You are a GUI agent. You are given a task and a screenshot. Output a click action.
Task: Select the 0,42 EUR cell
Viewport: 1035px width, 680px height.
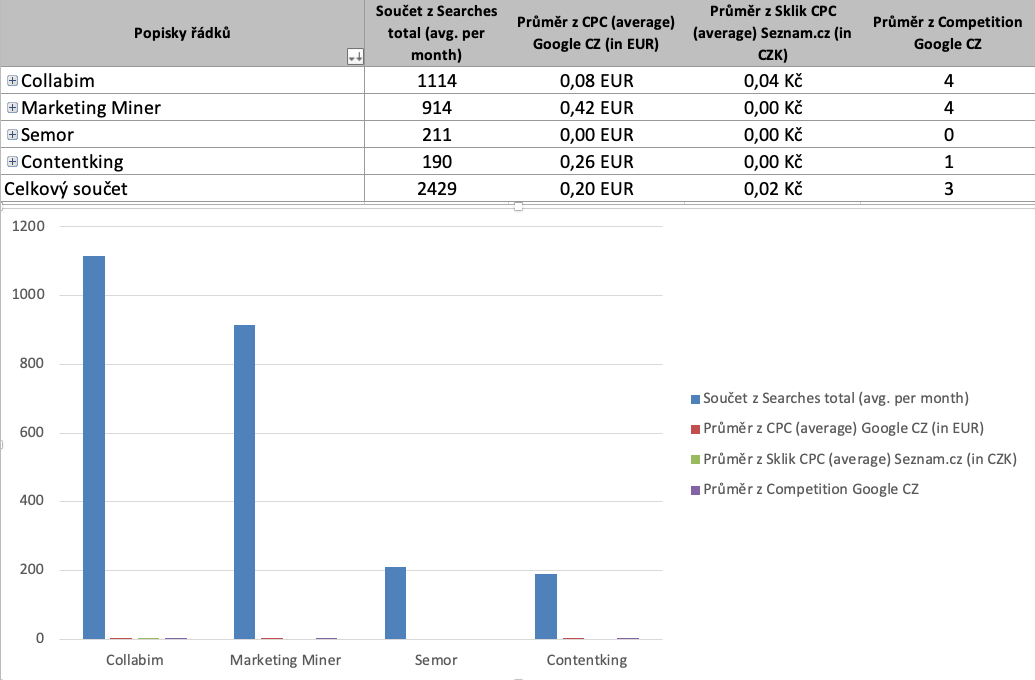(596, 108)
